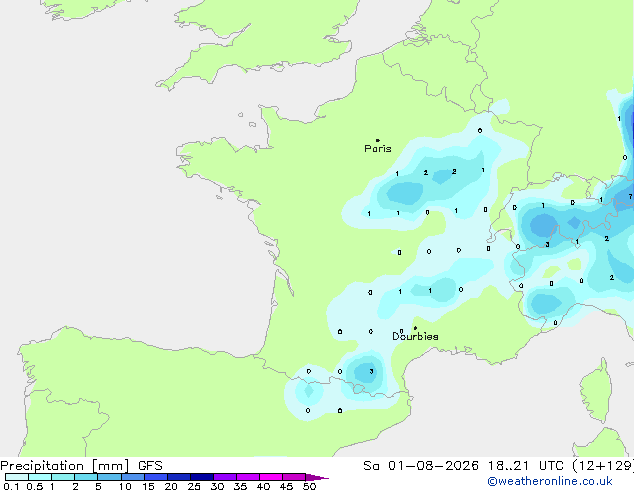Click the '18..21 UTC' time text
This screenshot has width=634, height=490.
pos(526,466)
